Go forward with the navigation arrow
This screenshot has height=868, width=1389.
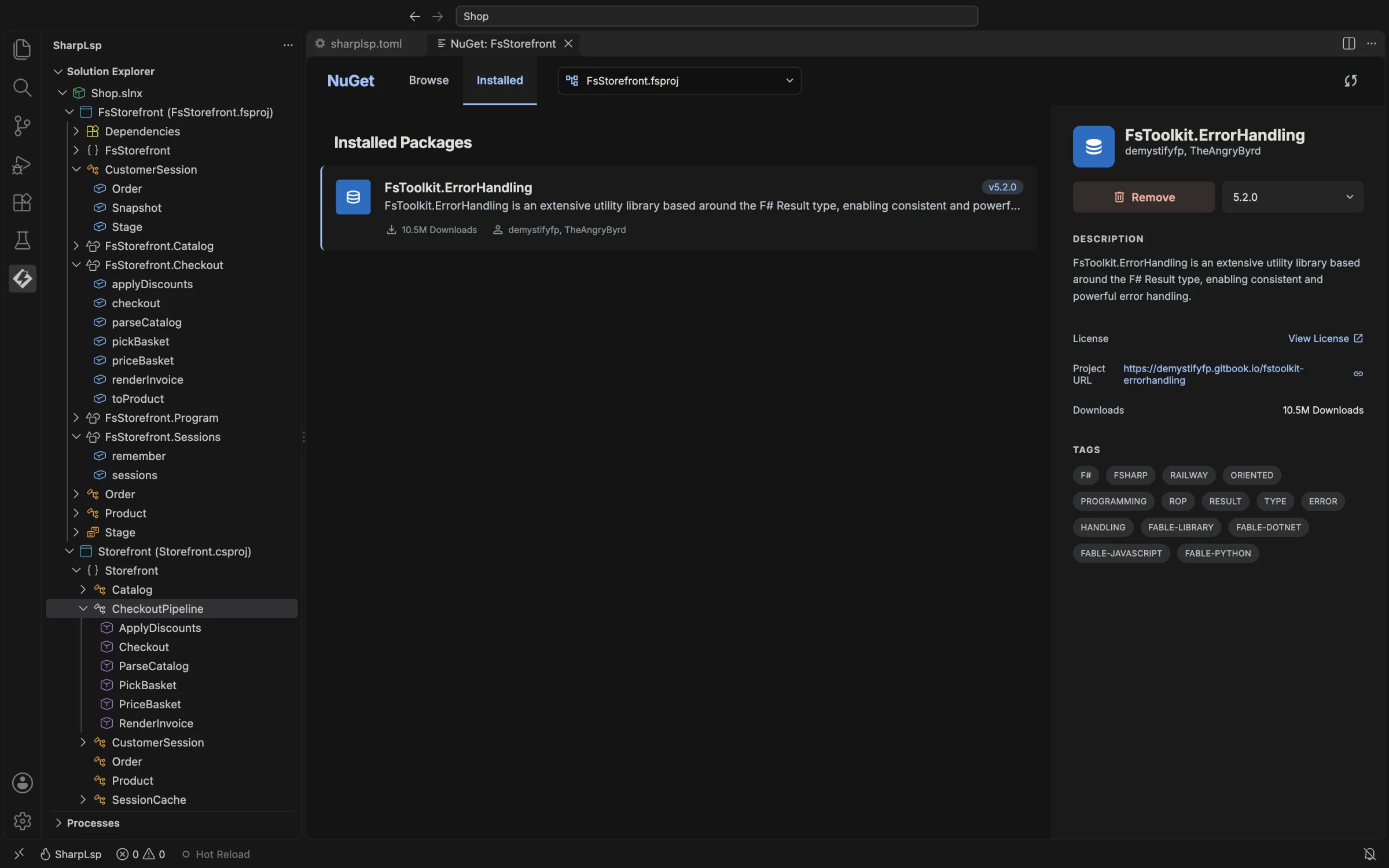pyautogui.click(x=438, y=16)
